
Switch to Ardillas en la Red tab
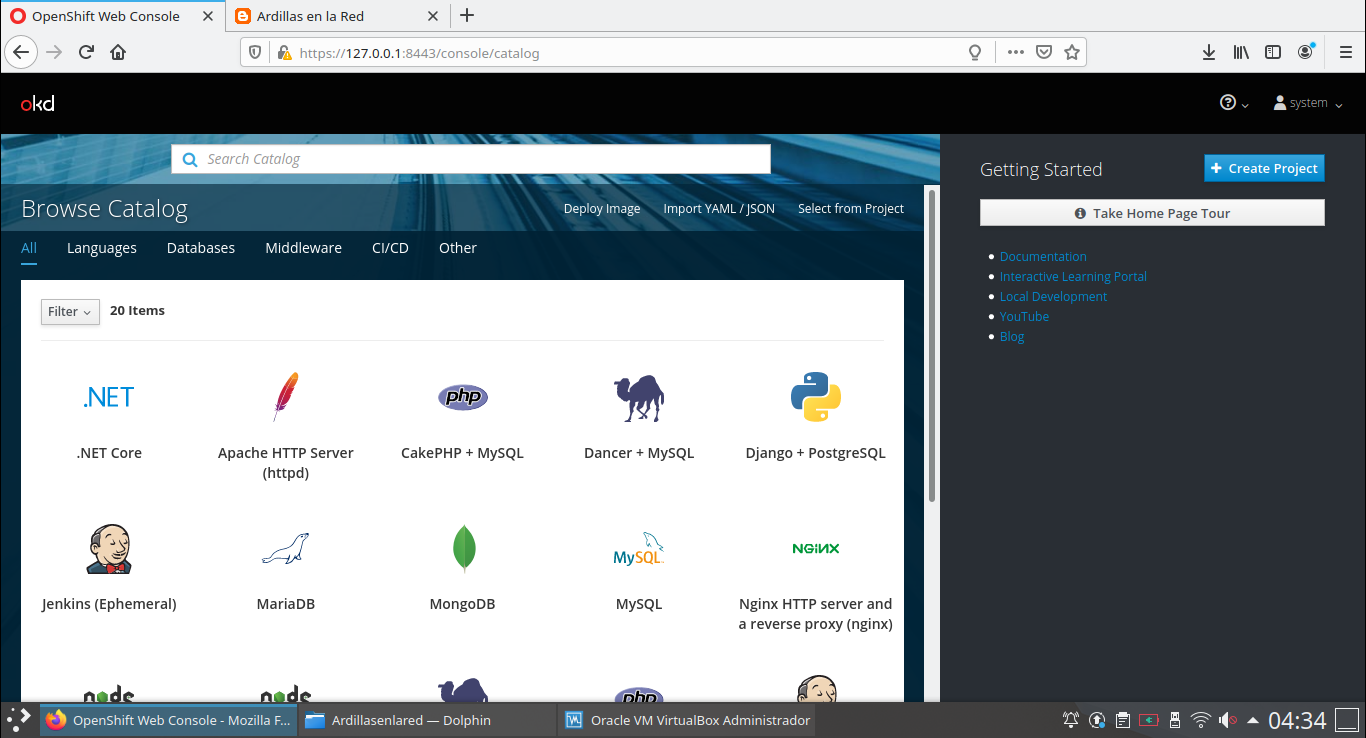pyautogui.click(x=336, y=16)
